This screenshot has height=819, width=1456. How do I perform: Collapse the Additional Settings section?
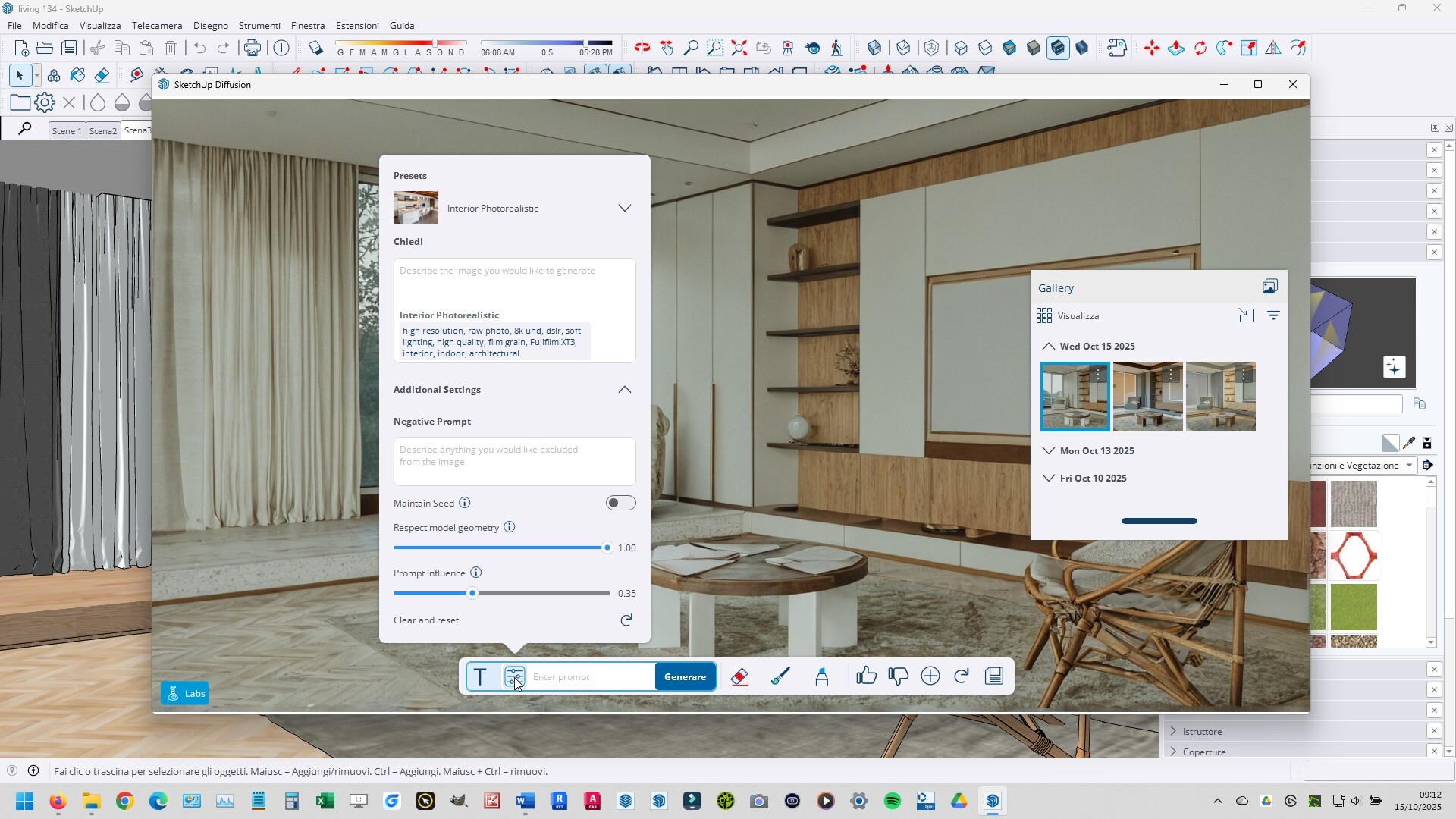point(624,390)
